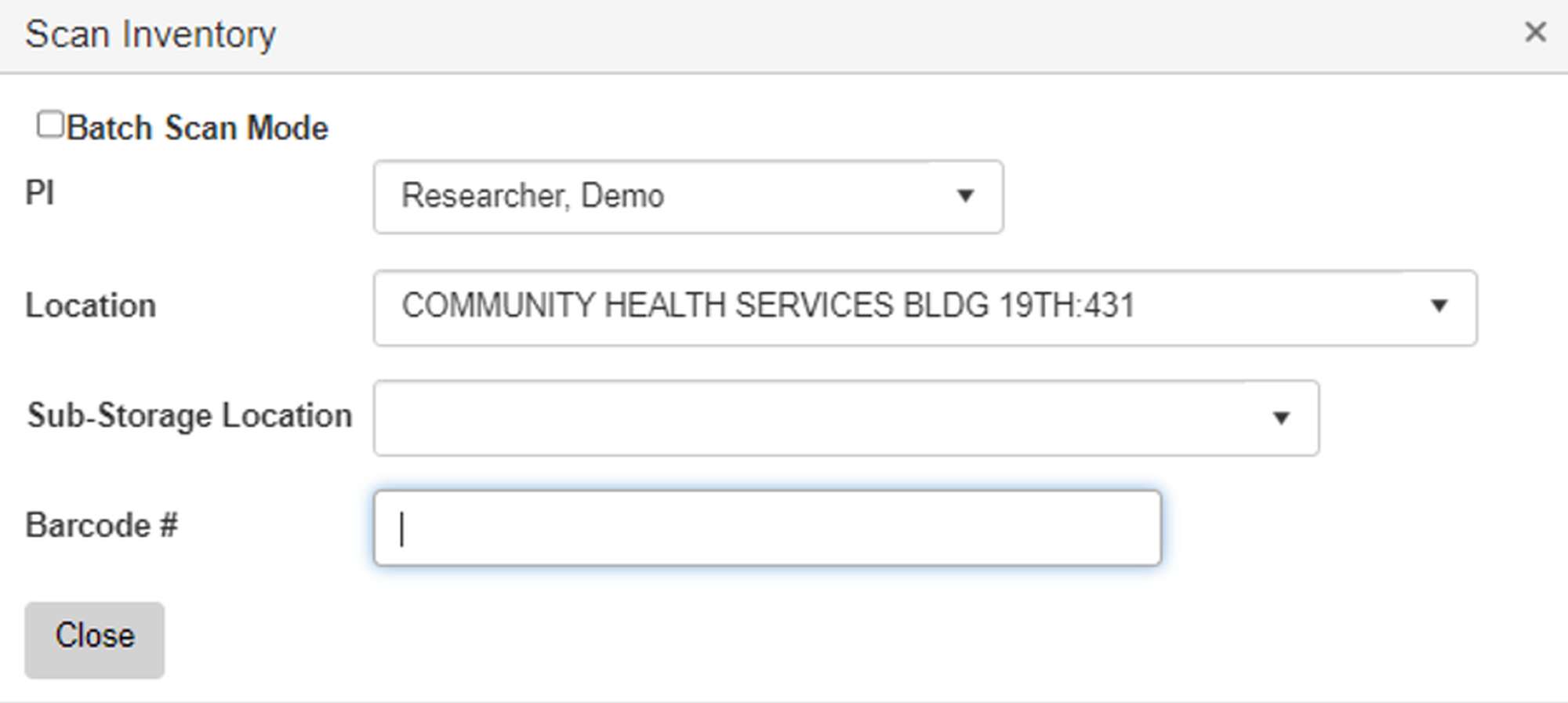
Task: Click the word 'Mode' beside the checkbox
Action: click(x=288, y=128)
